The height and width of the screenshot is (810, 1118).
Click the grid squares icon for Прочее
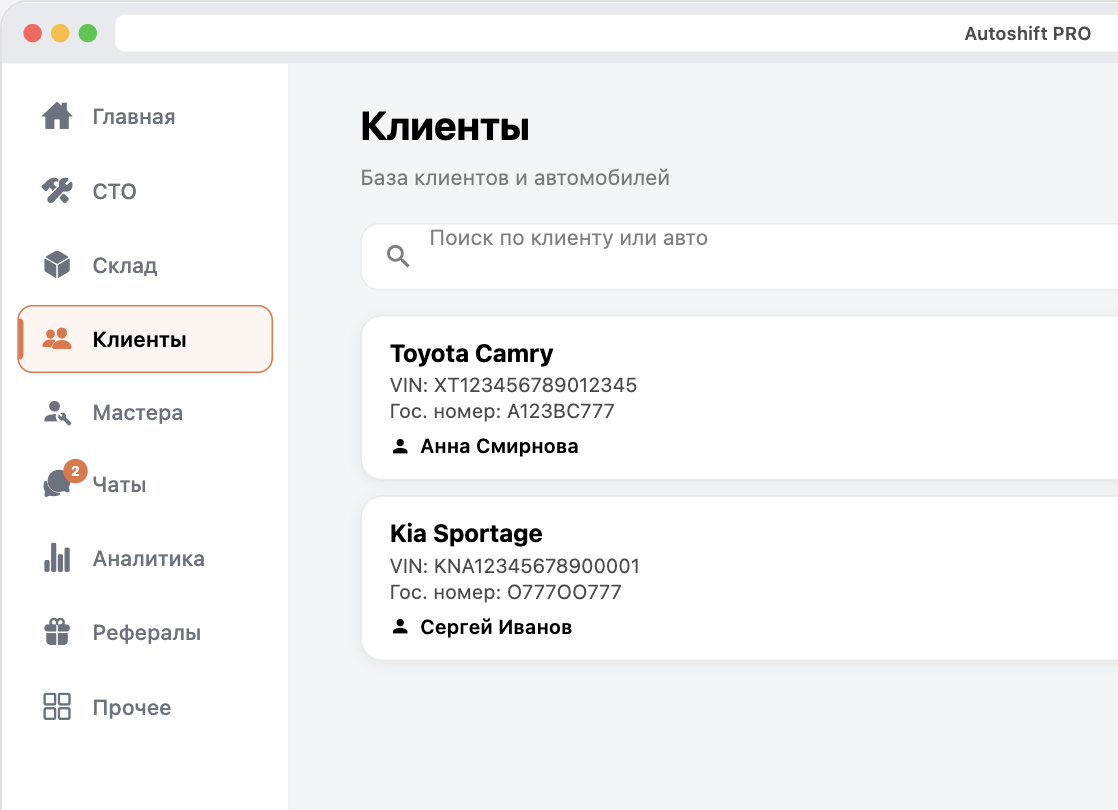pos(57,707)
